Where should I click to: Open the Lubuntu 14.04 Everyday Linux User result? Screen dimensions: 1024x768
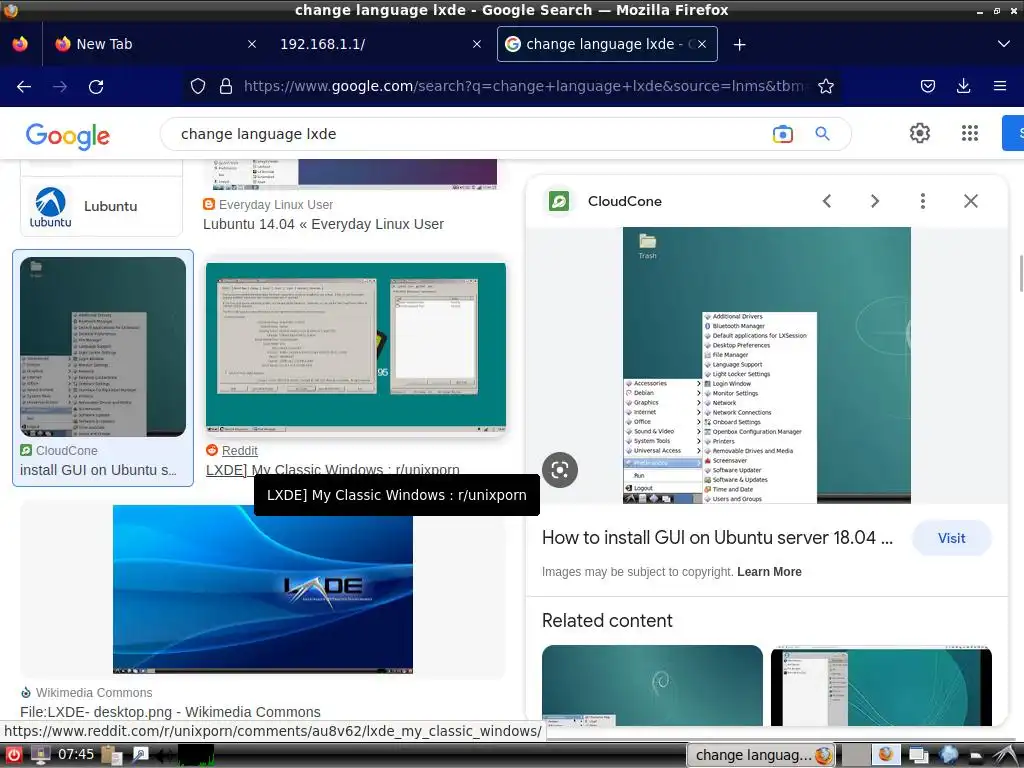click(323, 224)
